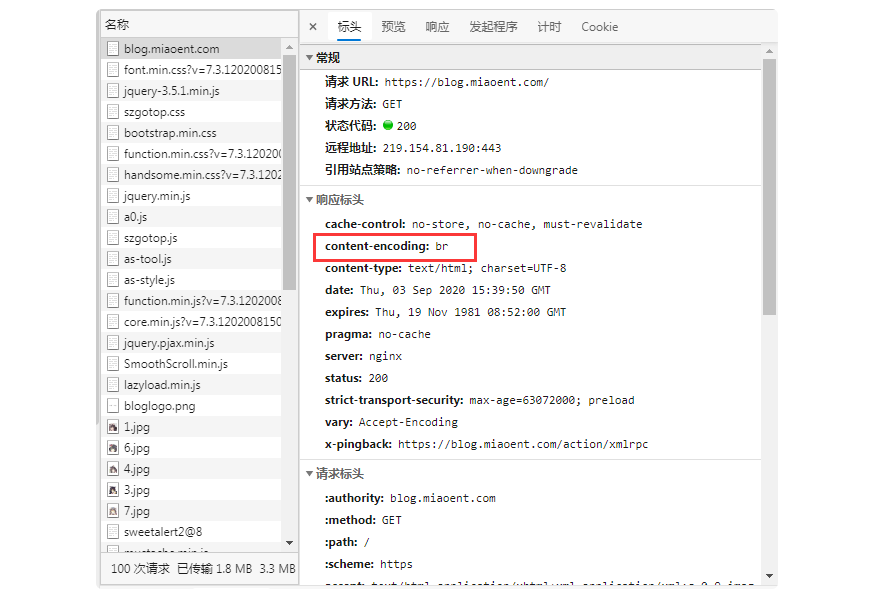Screen dimensions: 880x606
Task: Click image icon beside bloglogo.png
Action: (x=113, y=406)
